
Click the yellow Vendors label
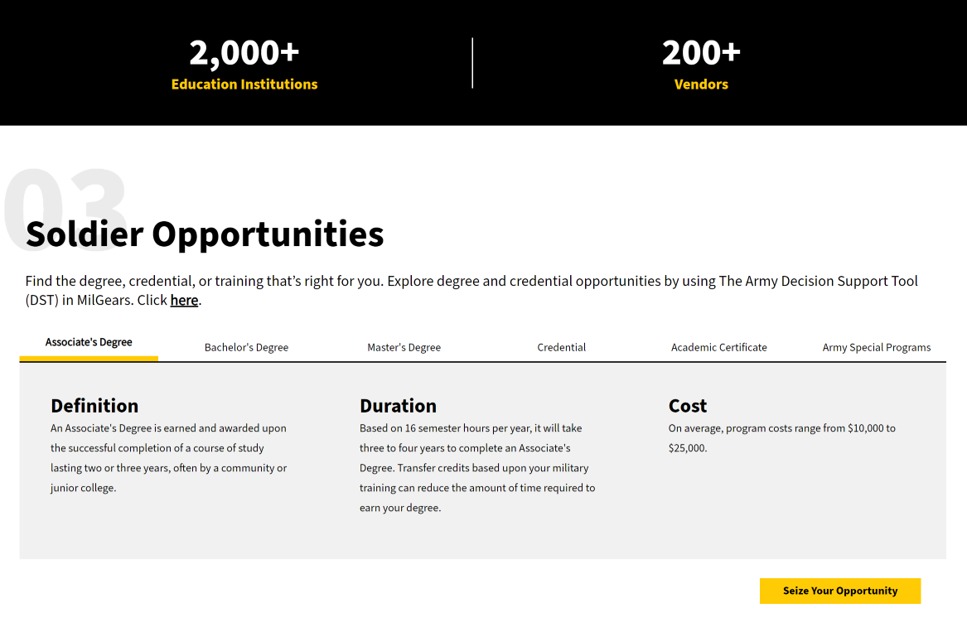701,84
